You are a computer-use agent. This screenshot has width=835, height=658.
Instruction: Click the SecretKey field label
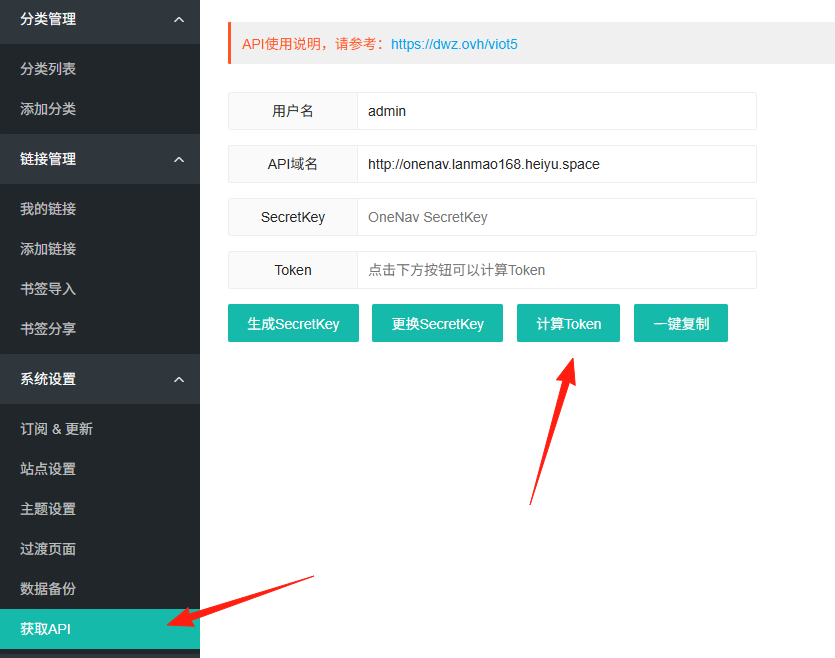coord(293,217)
